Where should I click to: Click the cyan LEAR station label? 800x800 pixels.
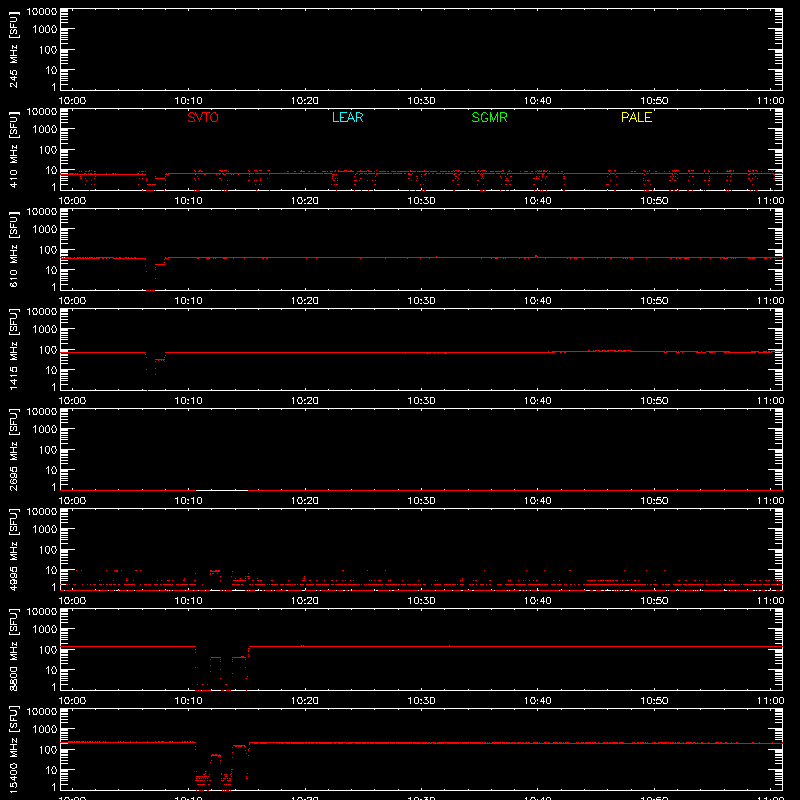click(347, 117)
